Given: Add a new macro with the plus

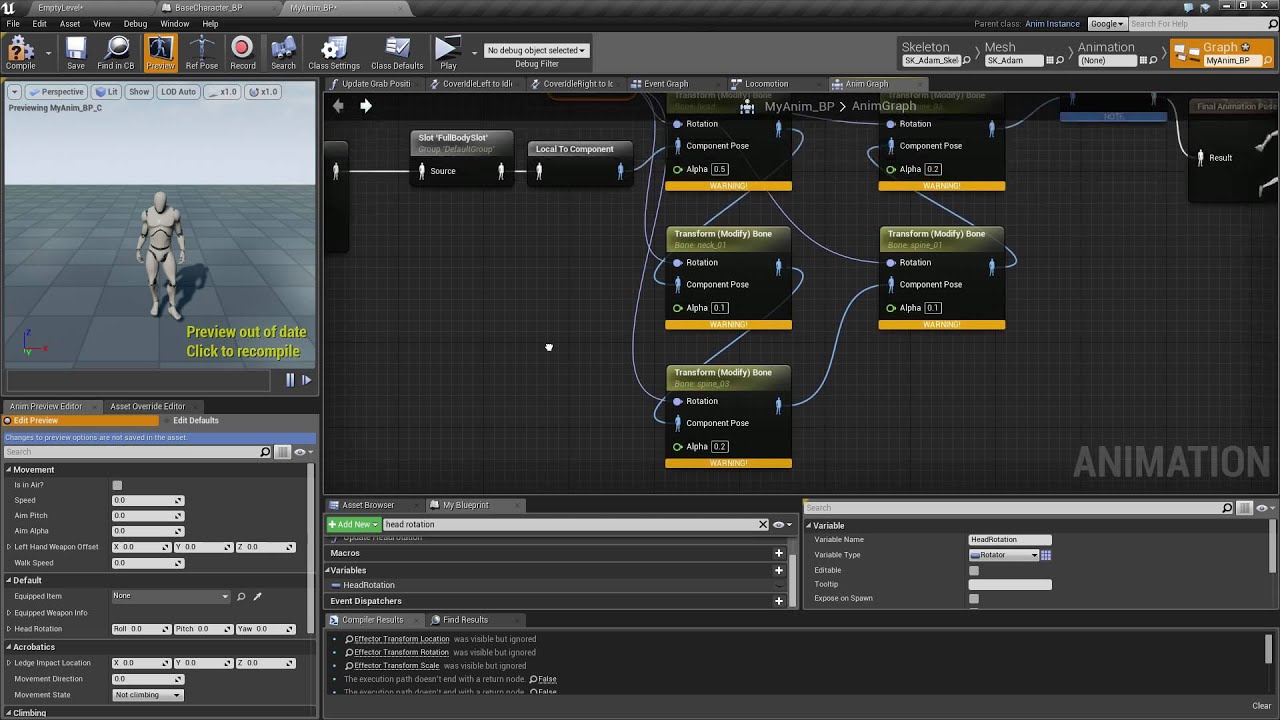Looking at the screenshot, I should 779,553.
